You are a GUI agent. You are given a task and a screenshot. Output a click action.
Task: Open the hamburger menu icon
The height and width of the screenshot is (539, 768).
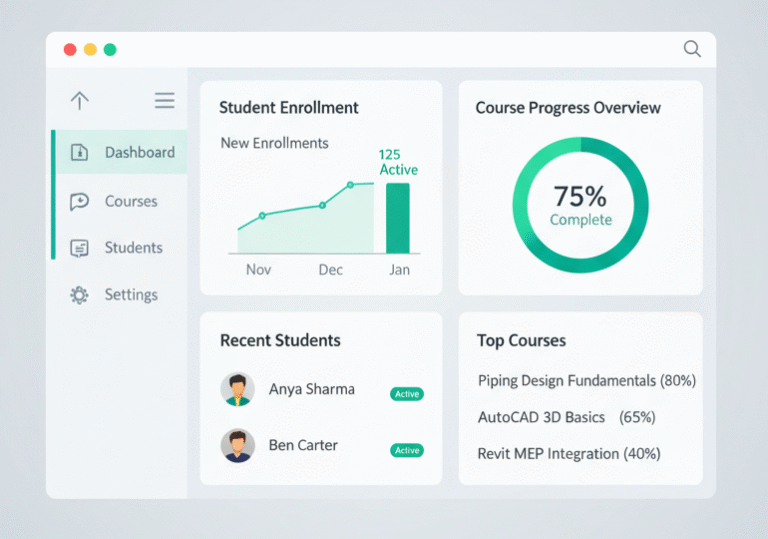[x=165, y=100]
